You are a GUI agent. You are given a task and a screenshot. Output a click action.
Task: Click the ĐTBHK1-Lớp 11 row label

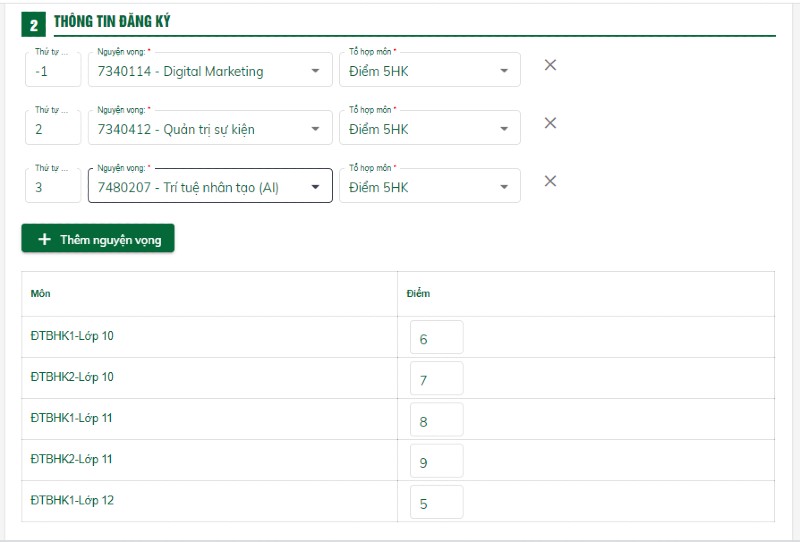tap(71, 418)
